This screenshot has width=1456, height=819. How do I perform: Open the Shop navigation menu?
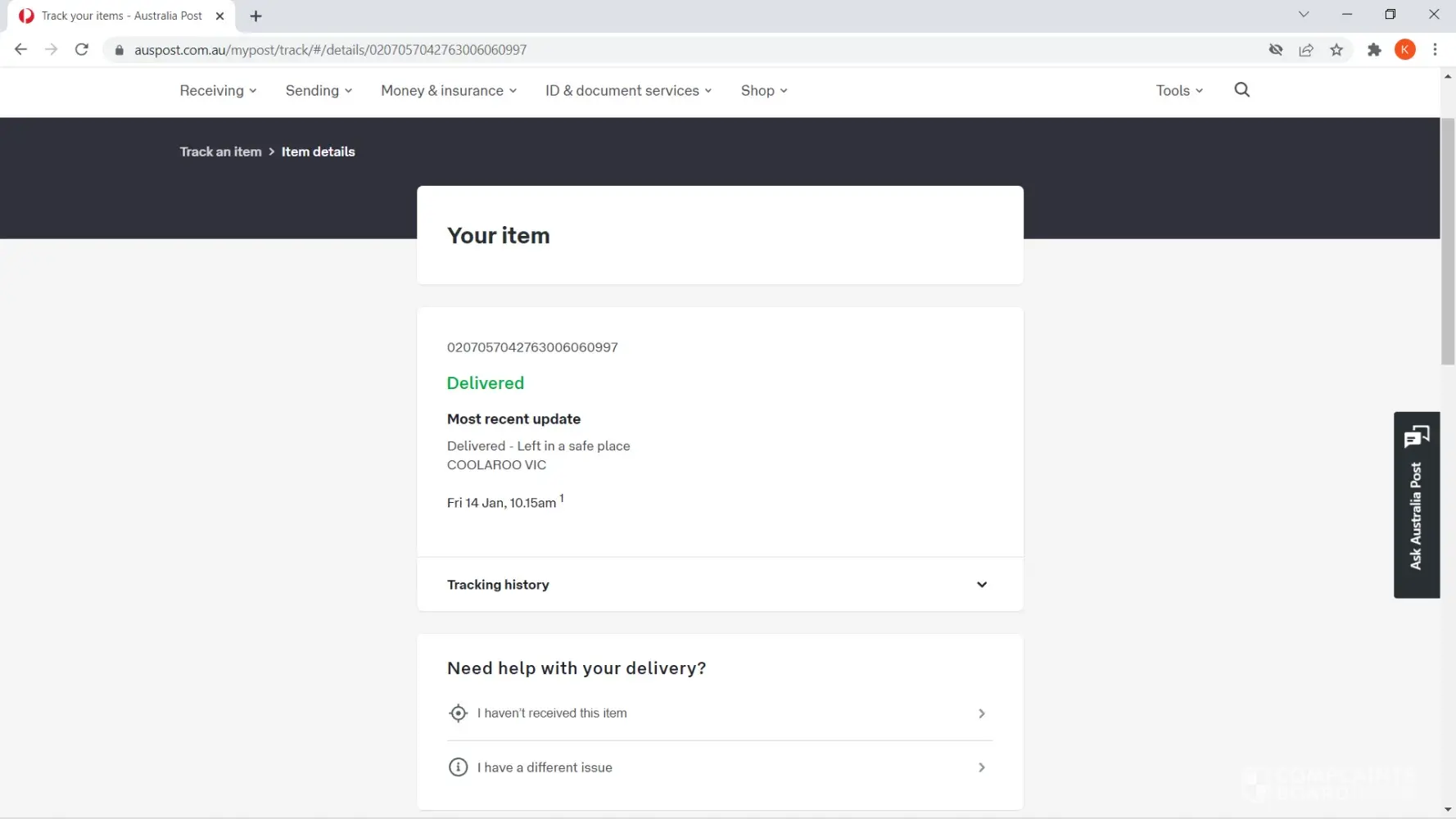[x=763, y=91]
